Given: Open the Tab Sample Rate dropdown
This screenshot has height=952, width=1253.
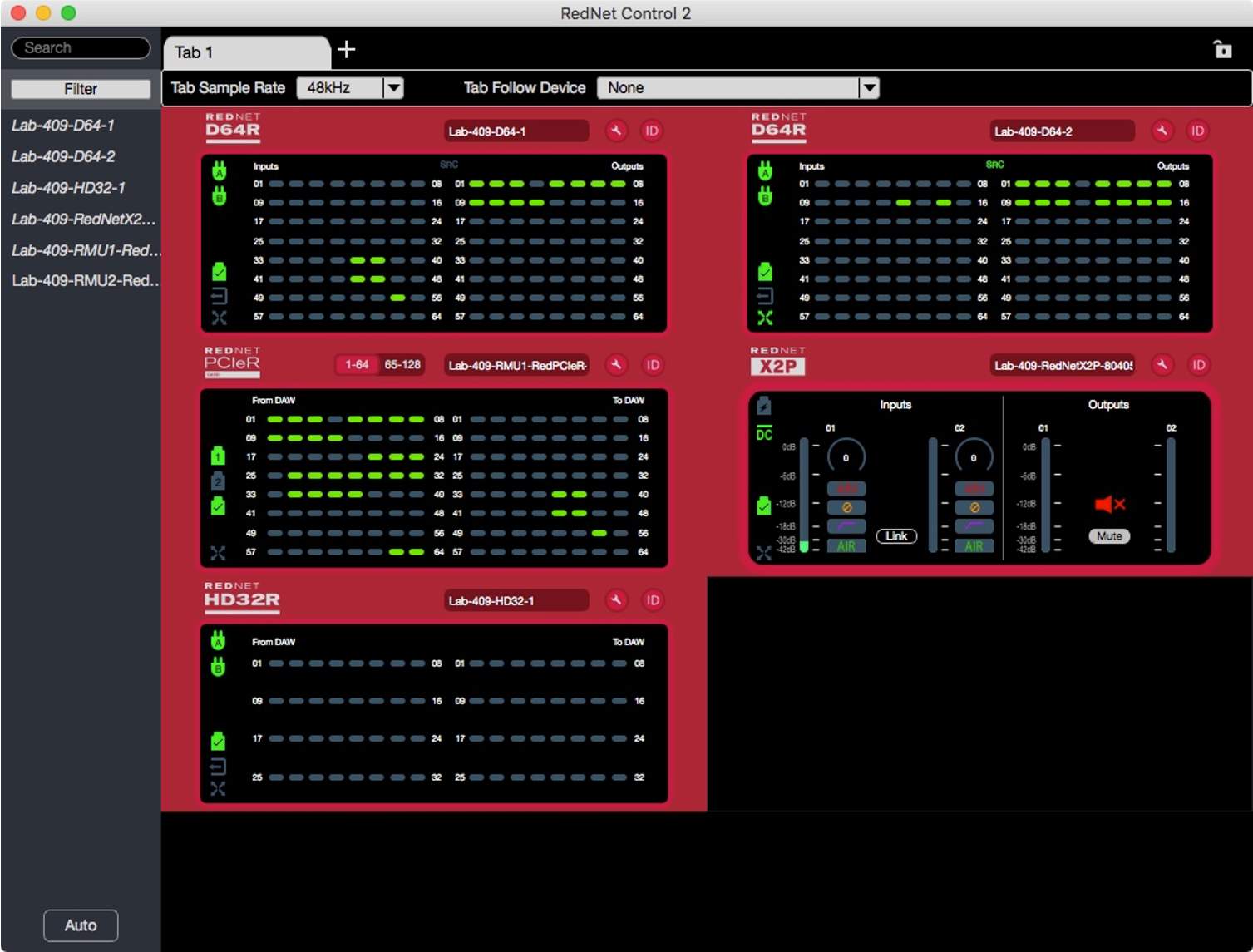Looking at the screenshot, I should [x=394, y=87].
